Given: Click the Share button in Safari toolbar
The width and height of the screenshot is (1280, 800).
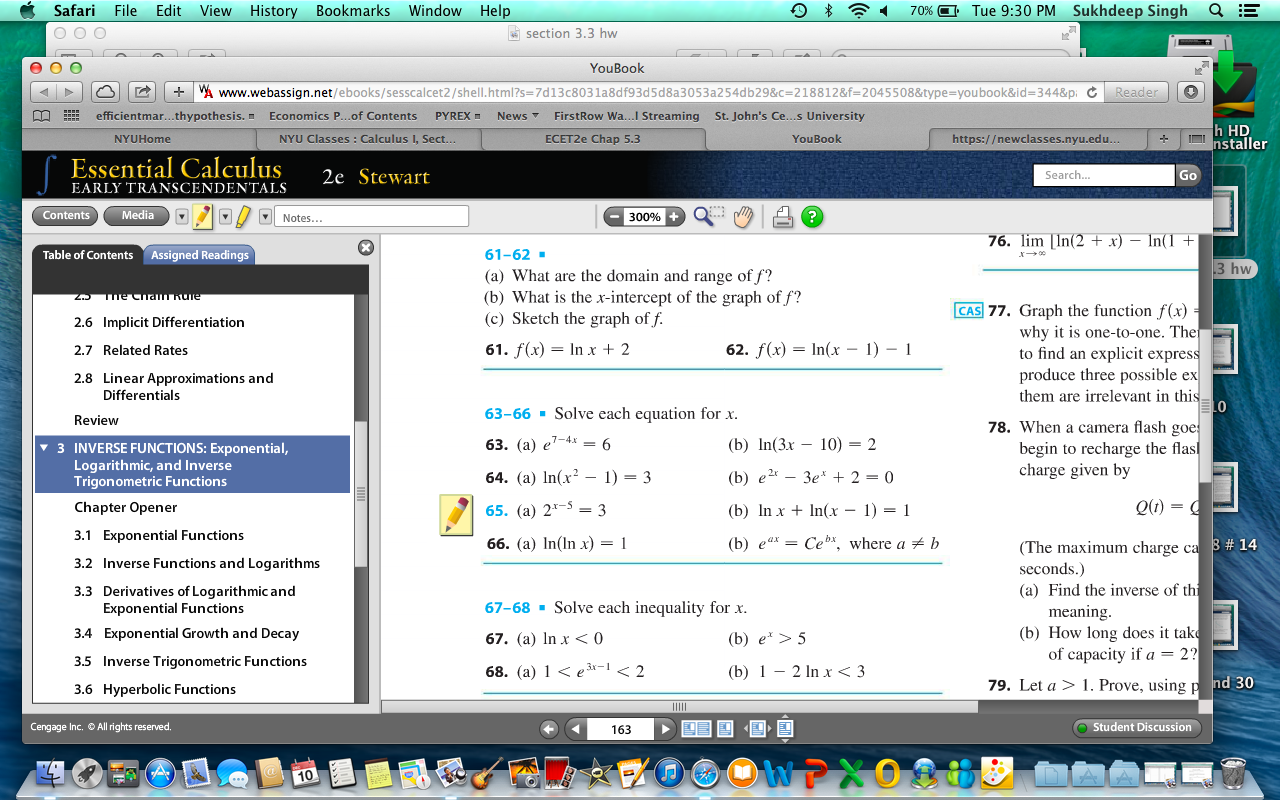Looking at the screenshot, I should click(x=143, y=92).
